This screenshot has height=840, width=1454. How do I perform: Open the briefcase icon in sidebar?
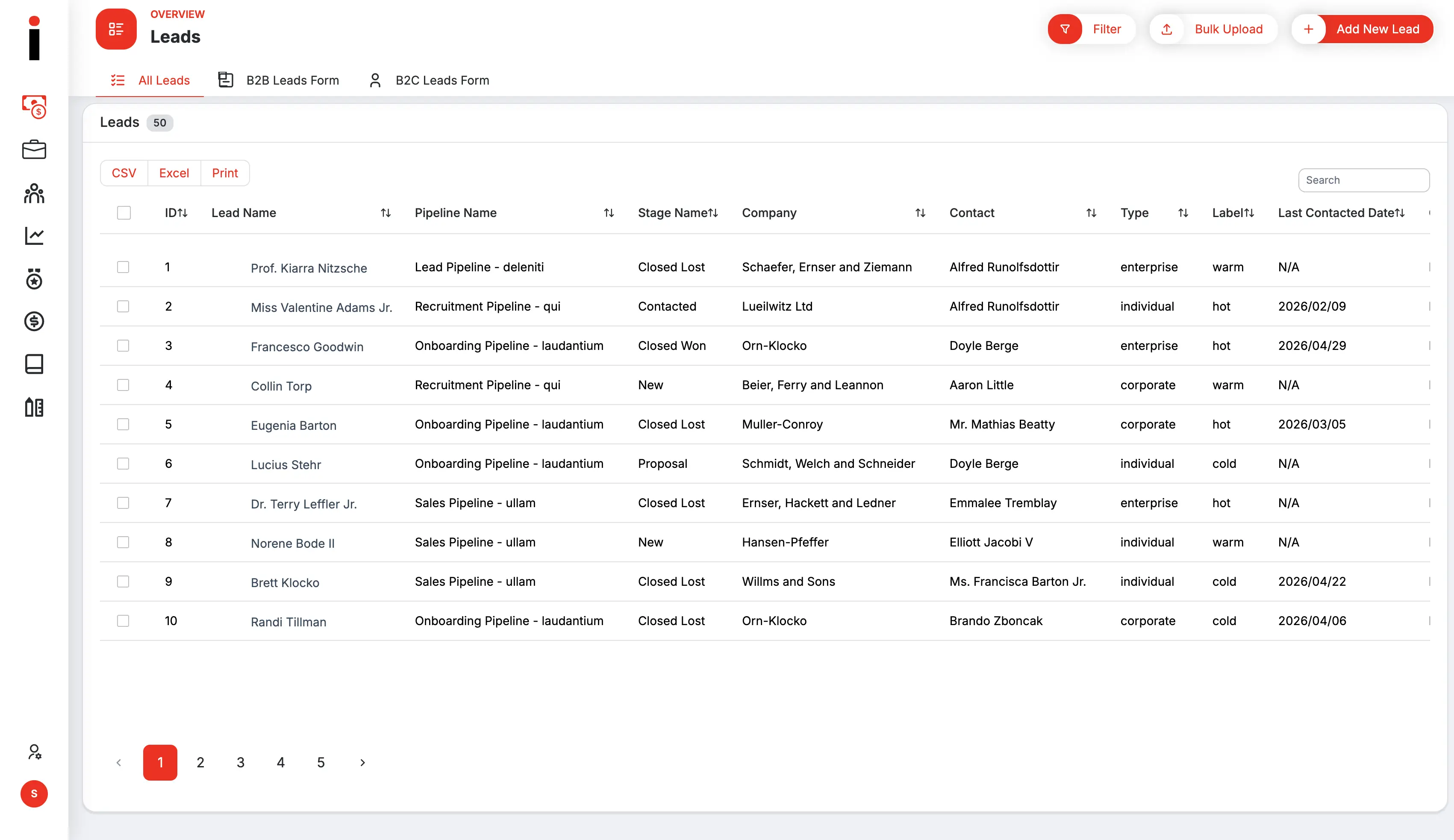click(34, 150)
